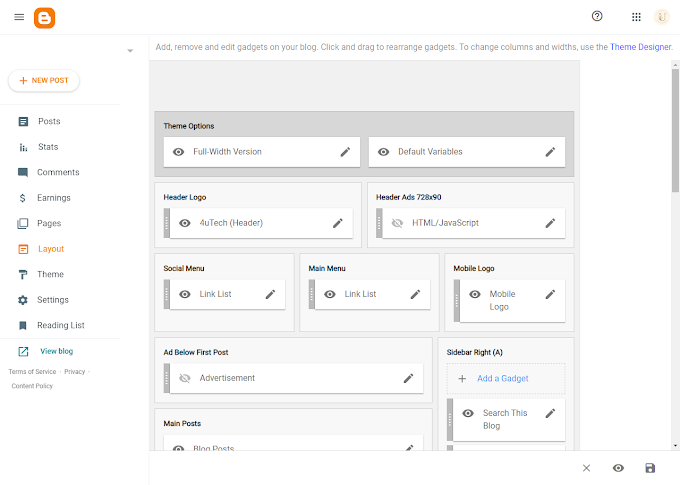Open the Comments section
Image resolution: width=680 pixels, height=485 pixels.
(58, 172)
